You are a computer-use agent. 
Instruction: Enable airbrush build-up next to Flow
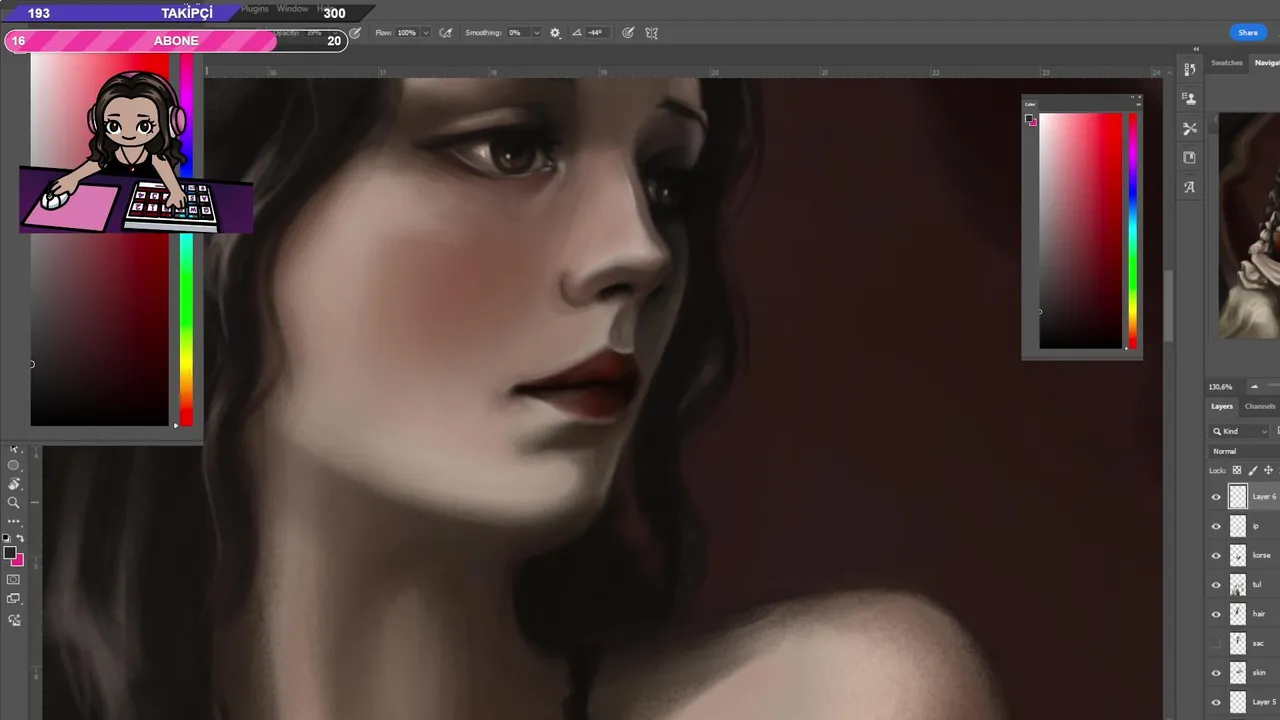coord(446,33)
